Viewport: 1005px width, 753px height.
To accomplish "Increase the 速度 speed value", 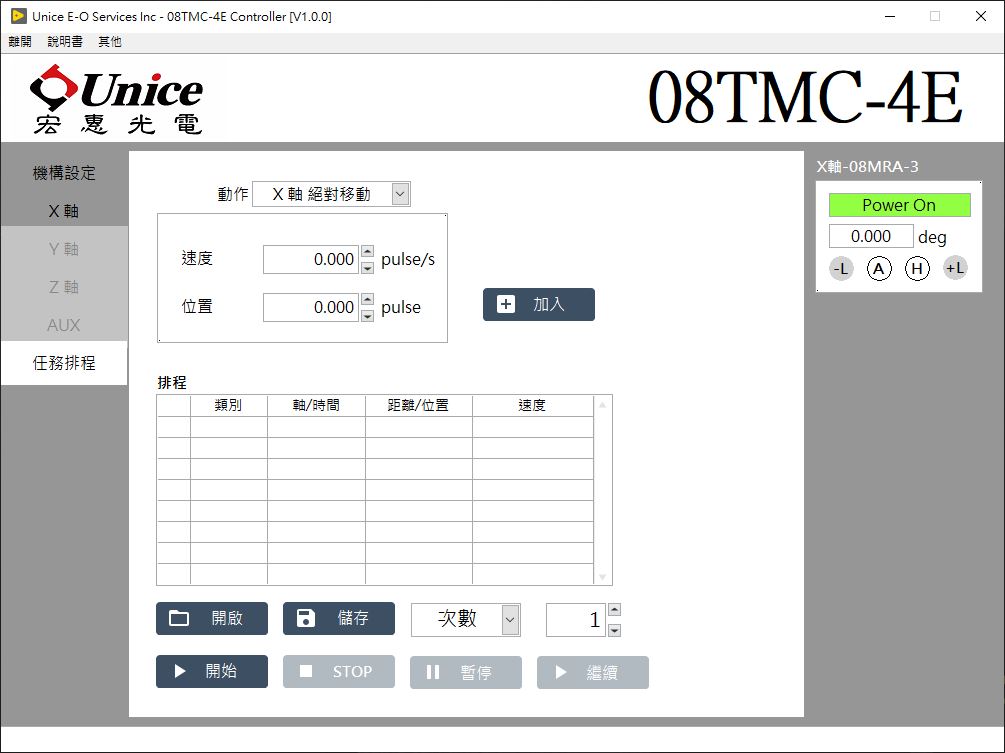I will tap(367, 251).
